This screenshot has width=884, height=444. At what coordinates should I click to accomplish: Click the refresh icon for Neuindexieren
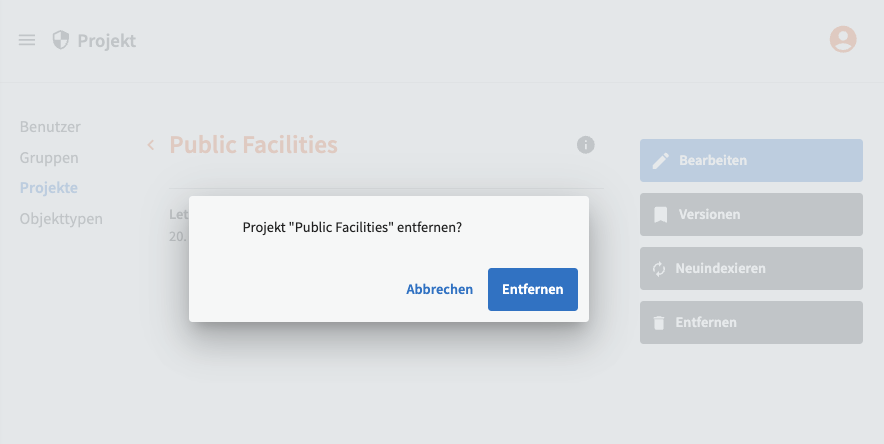click(x=659, y=268)
